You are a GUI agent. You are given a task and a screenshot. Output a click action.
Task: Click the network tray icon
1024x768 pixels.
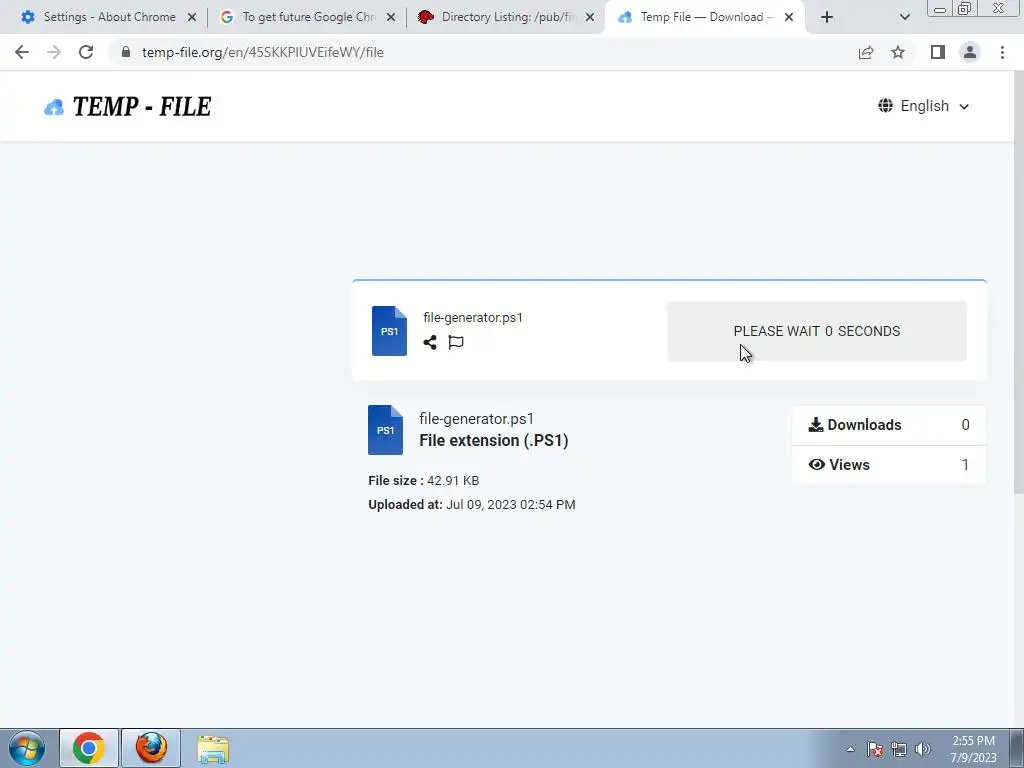(x=899, y=750)
